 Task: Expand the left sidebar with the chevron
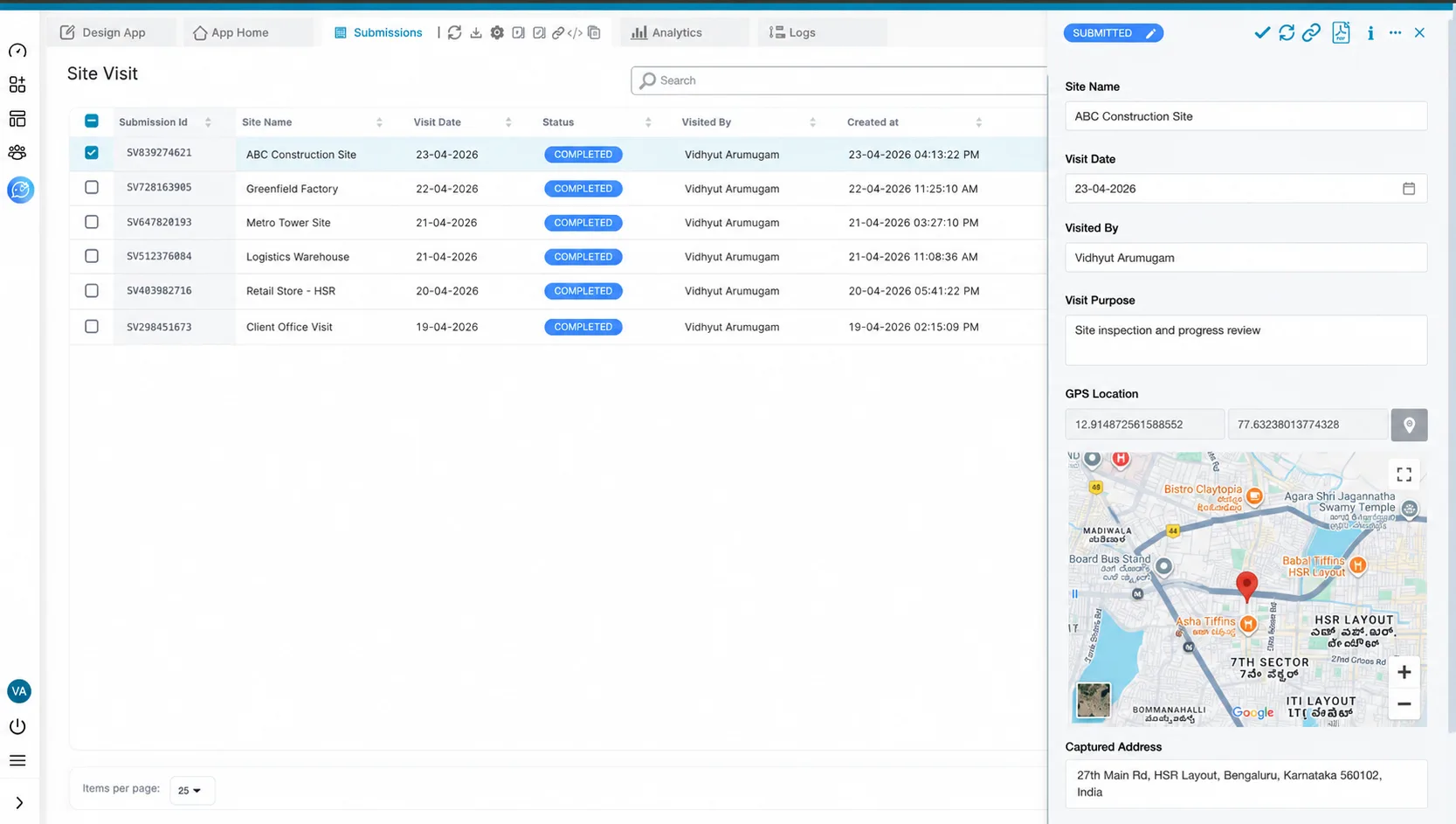[19, 803]
